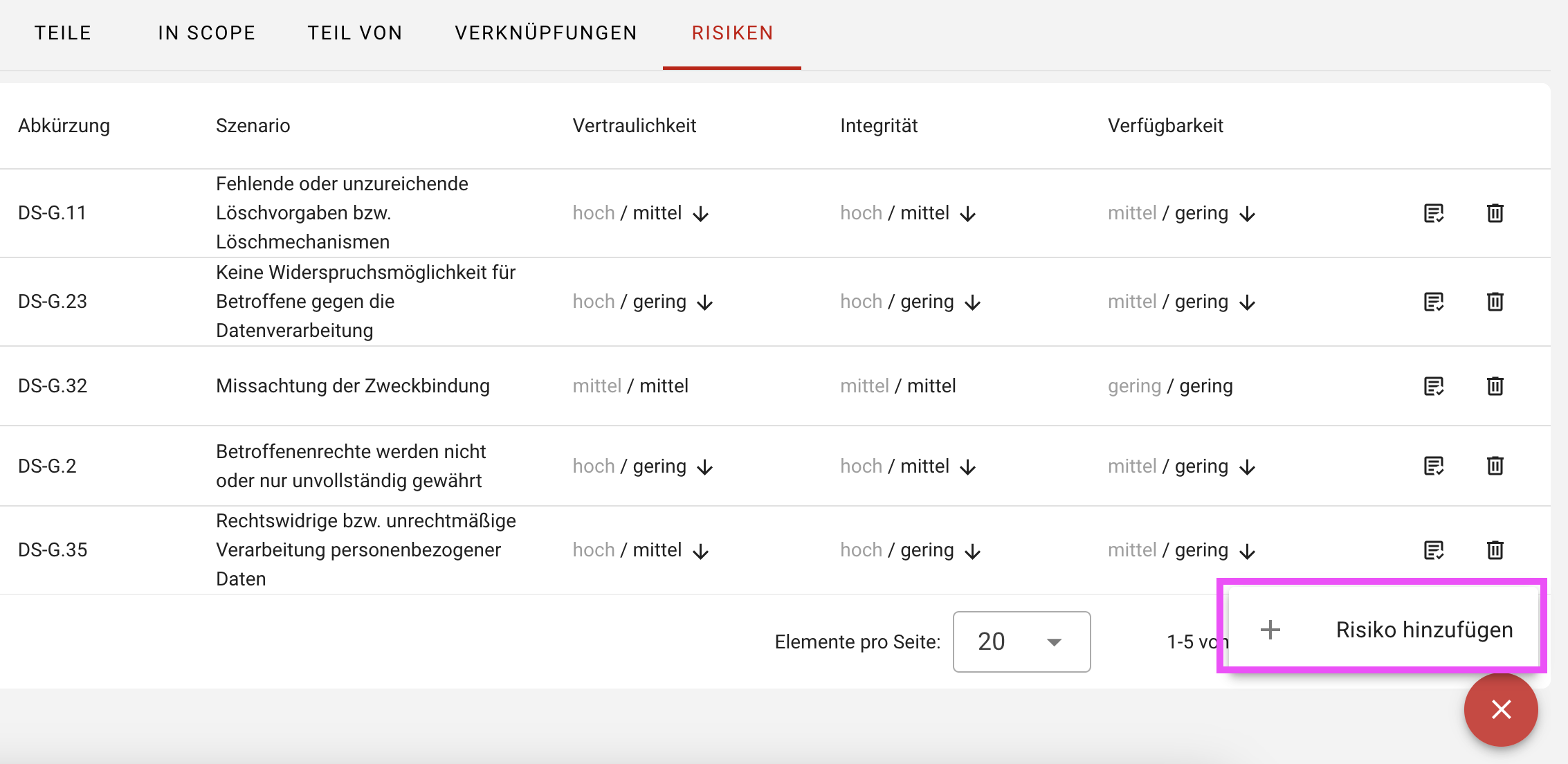
Task: Close the red floating action menu
Action: pyautogui.click(x=1501, y=709)
